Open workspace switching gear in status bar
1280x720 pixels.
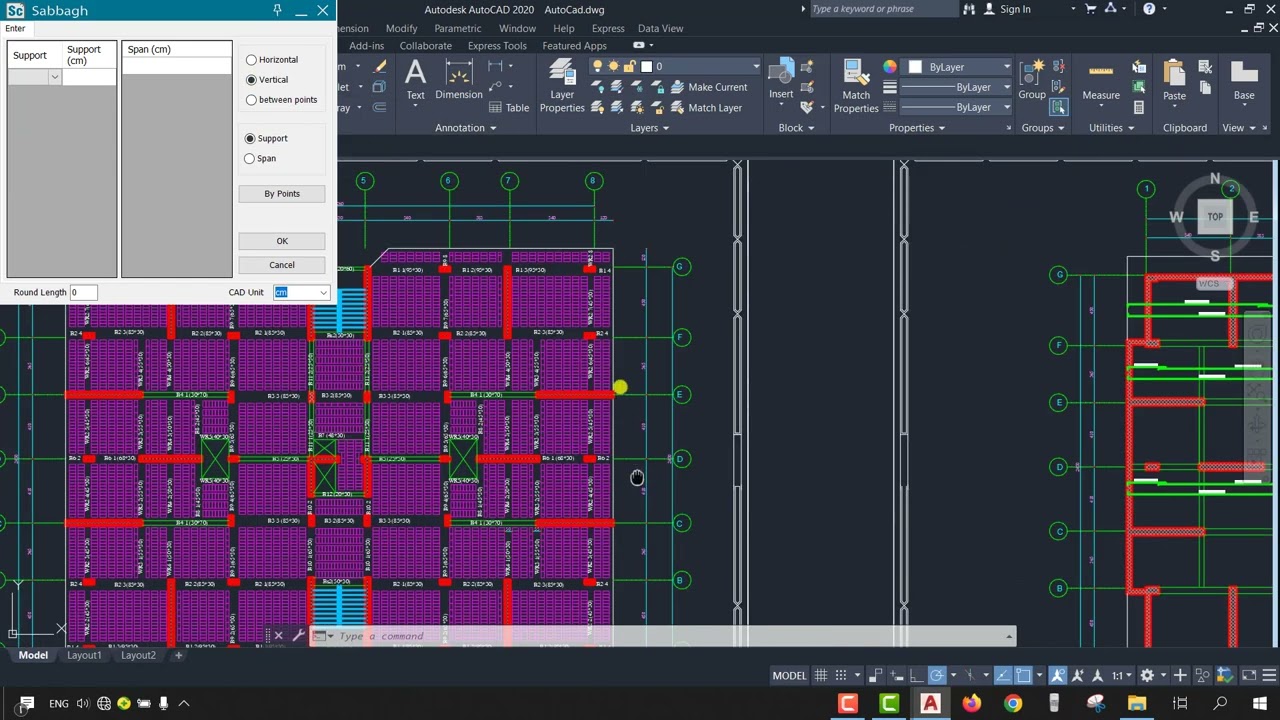pos(1148,675)
